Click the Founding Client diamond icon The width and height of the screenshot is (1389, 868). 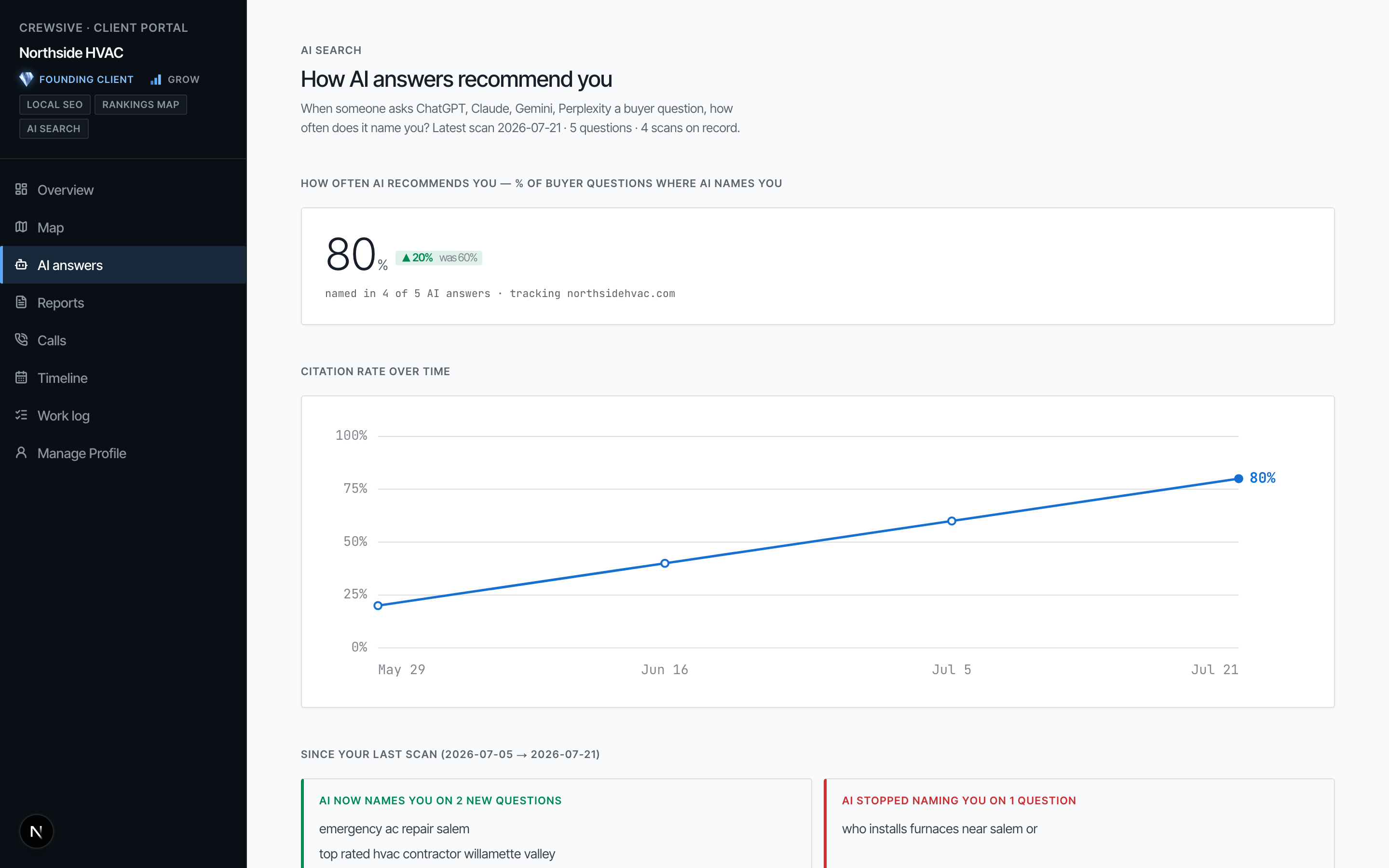click(27, 79)
